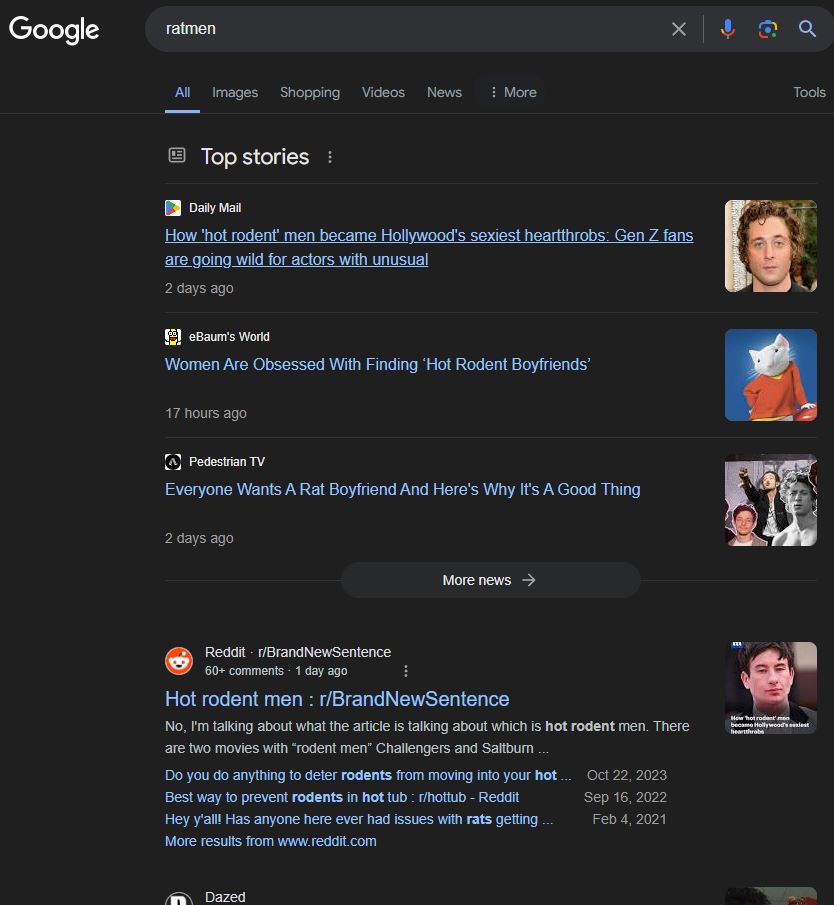Switch to the Videos tab
Viewport: 834px width, 905px height.
pyautogui.click(x=383, y=92)
